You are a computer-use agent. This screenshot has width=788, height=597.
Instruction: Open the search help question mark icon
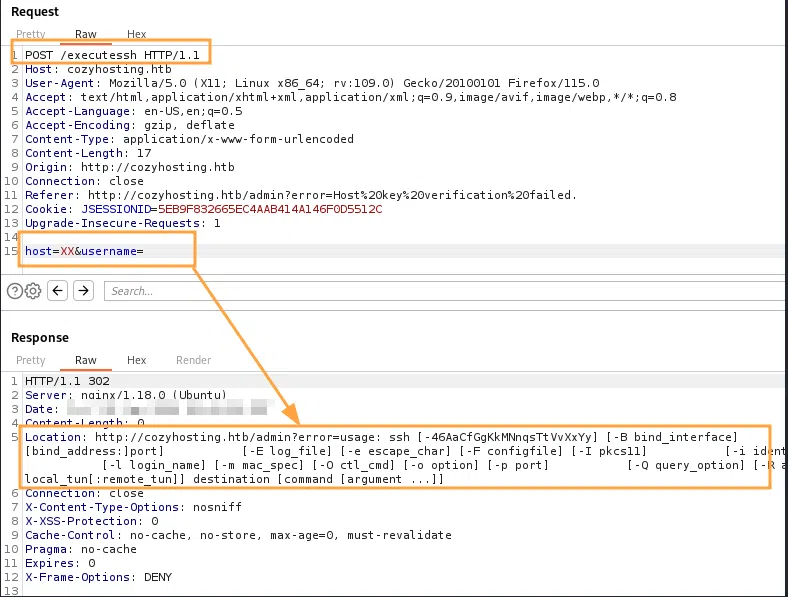click(15, 291)
